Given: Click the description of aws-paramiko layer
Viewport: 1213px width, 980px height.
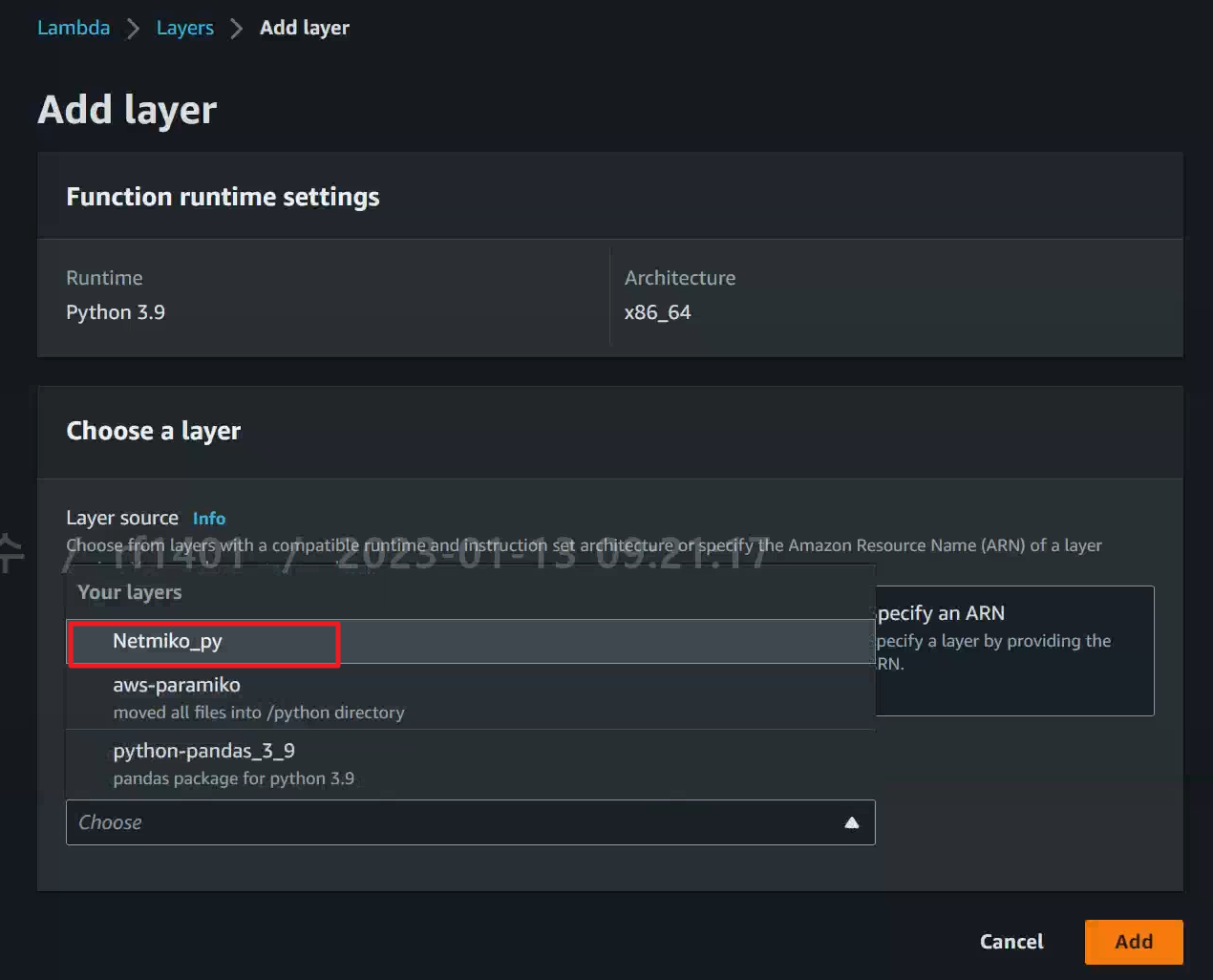Looking at the screenshot, I should [259, 712].
